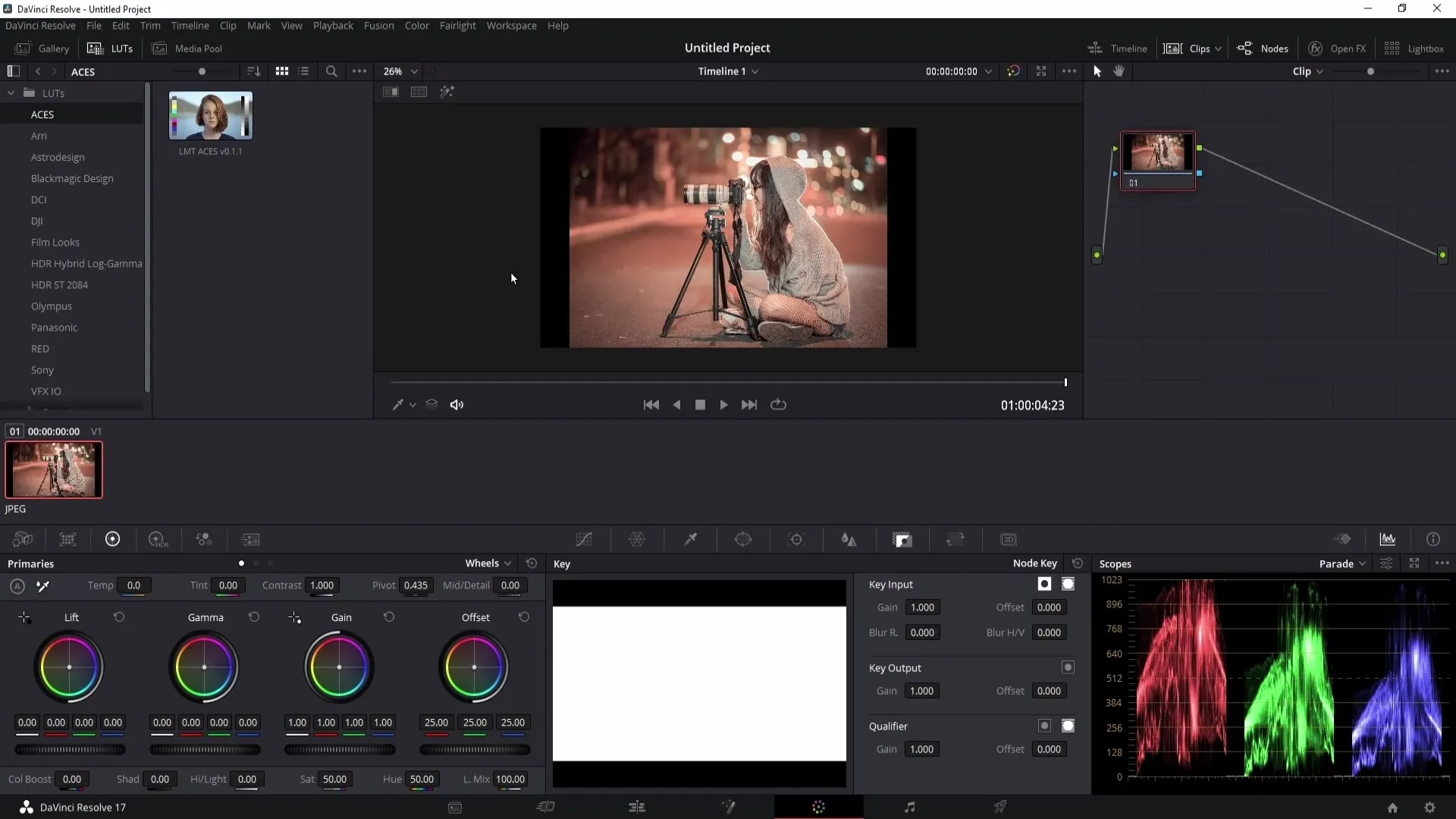This screenshot has width=1456, height=819.
Task: Expand the Timeline 1 dropdown
Action: pos(758,71)
